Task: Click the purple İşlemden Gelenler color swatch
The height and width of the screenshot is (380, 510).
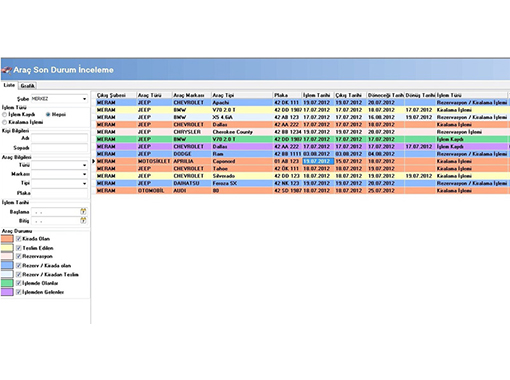Action: pos(7,292)
